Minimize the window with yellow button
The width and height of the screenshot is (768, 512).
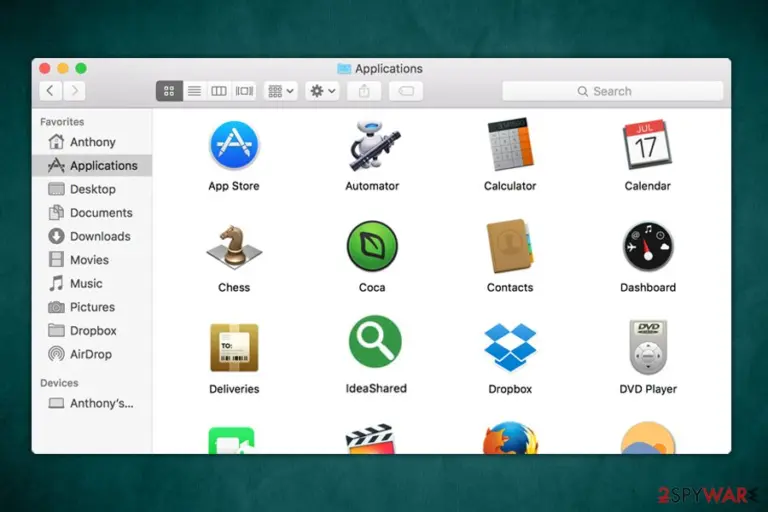click(63, 69)
